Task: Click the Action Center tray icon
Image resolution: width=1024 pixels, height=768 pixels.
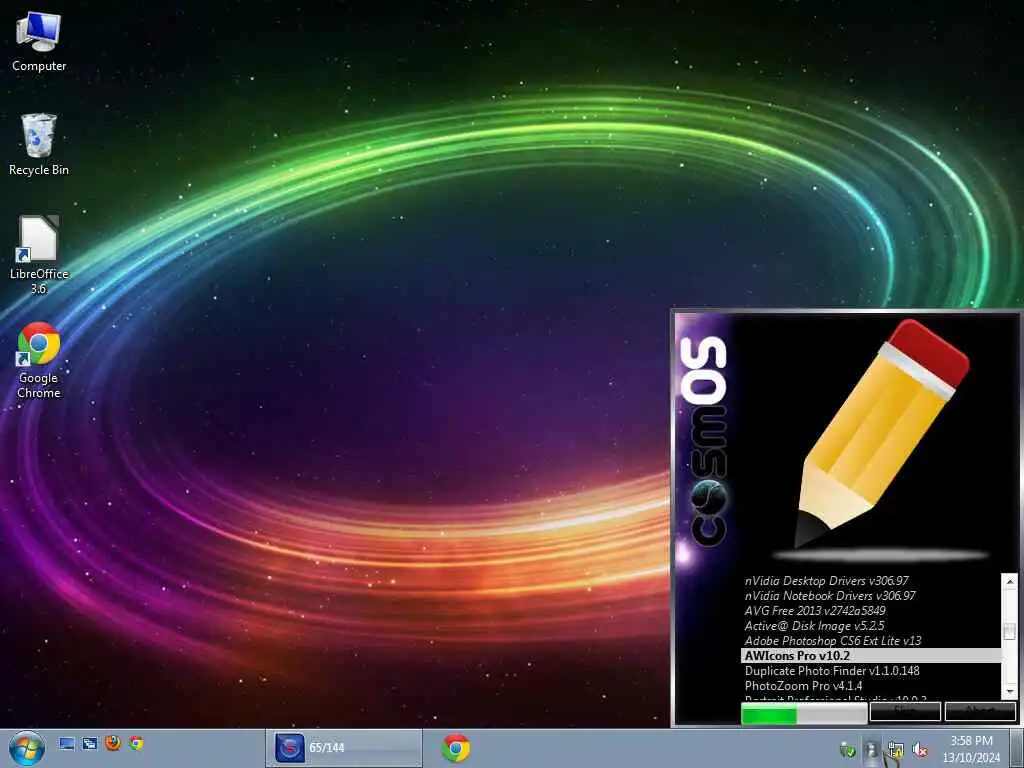Action: (871, 750)
